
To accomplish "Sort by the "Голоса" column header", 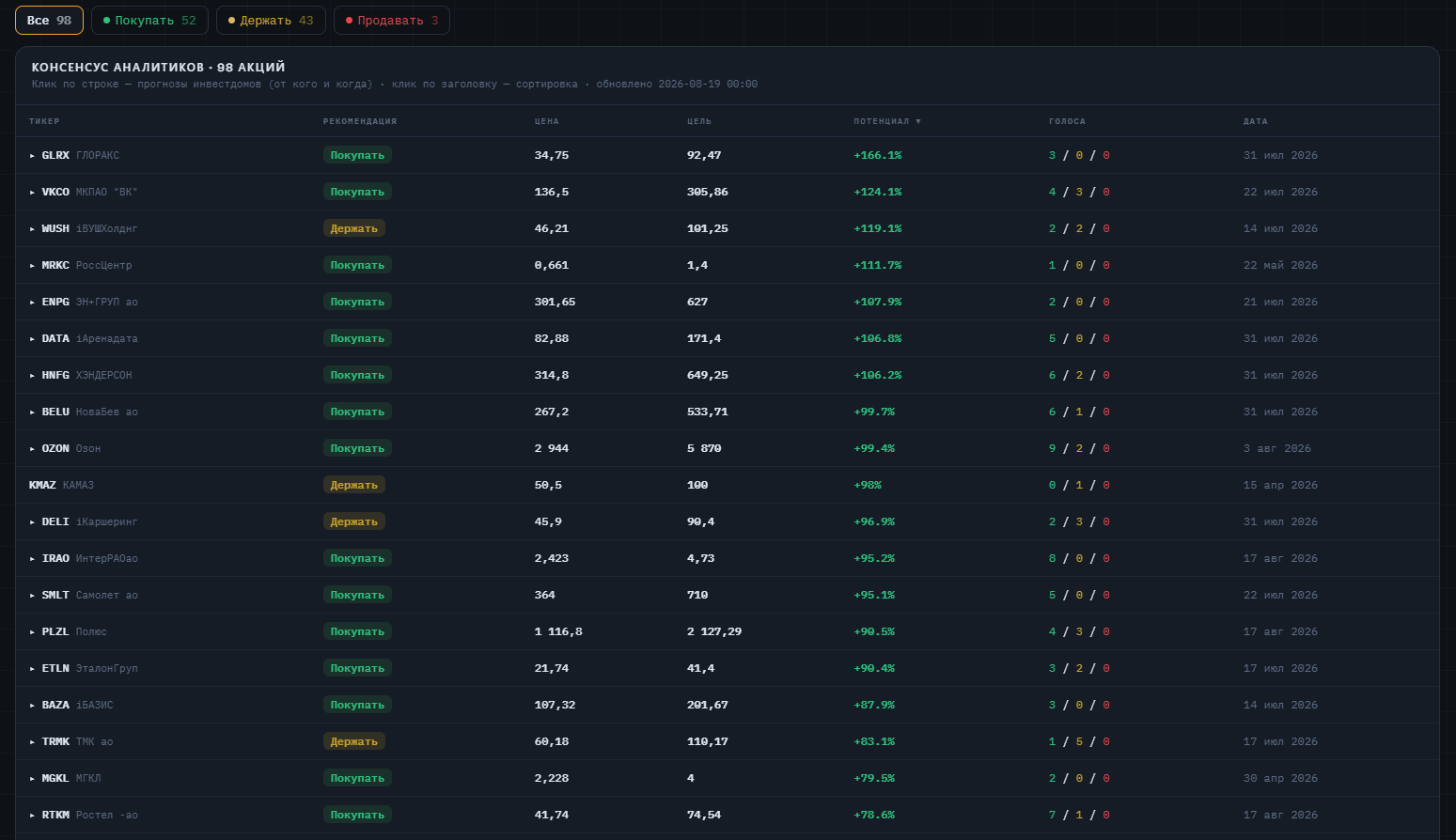I will 1067,121.
